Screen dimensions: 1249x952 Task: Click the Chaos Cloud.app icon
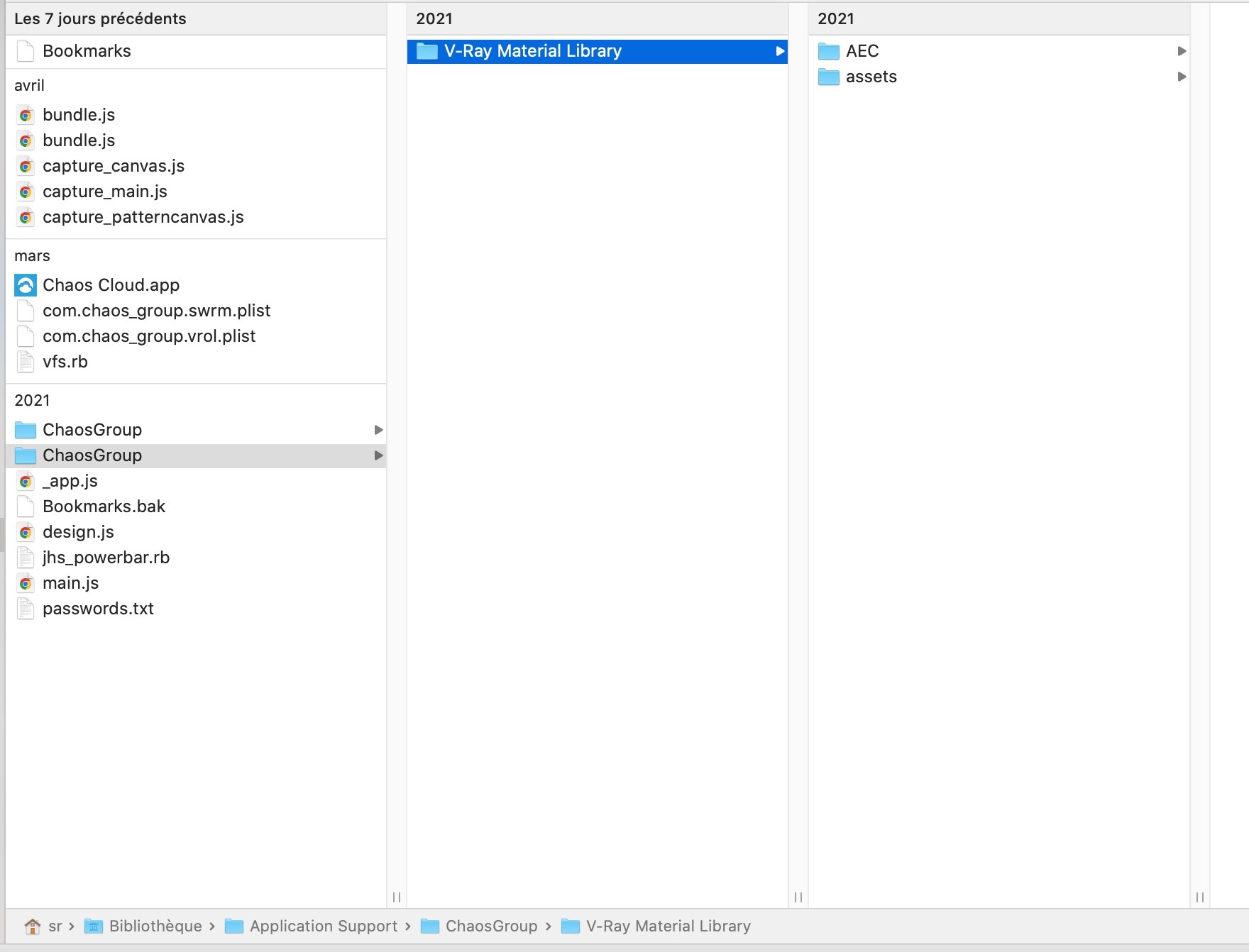click(x=26, y=285)
